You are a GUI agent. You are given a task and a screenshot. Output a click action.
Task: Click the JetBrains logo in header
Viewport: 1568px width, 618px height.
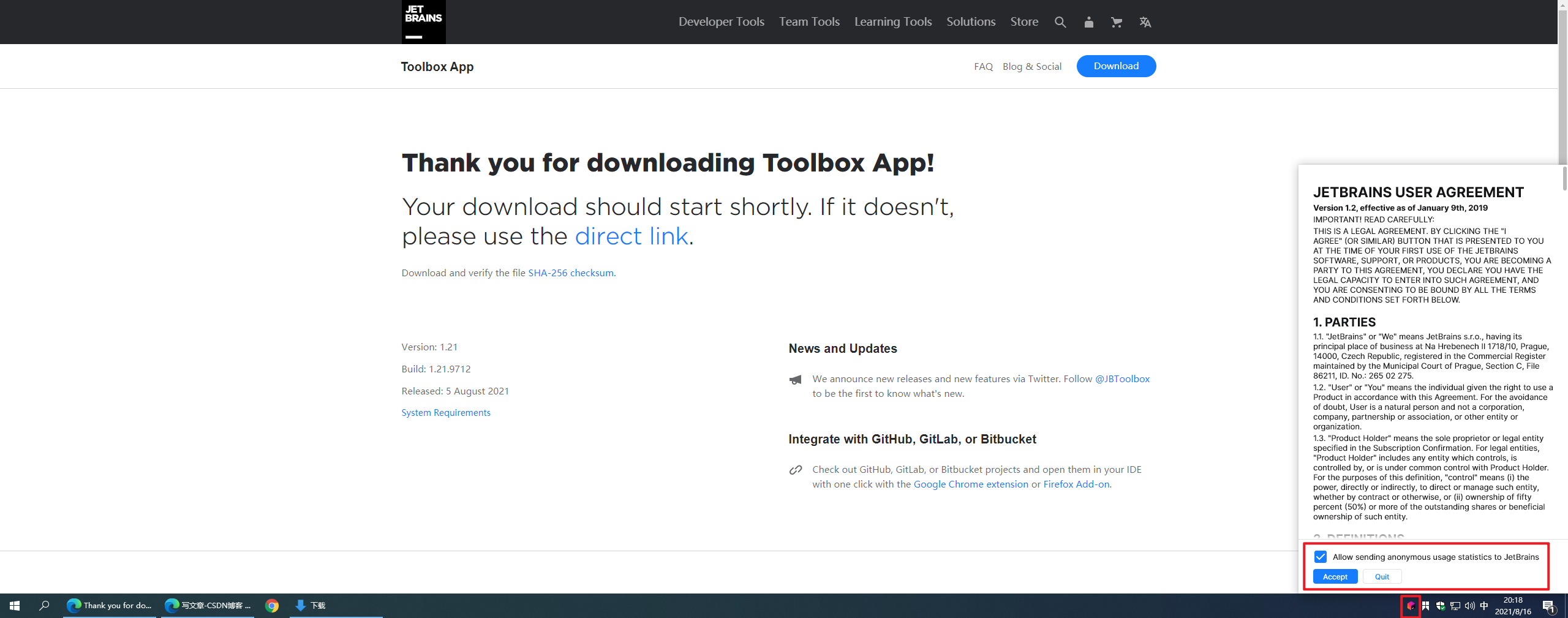click(x=423, y=21)
